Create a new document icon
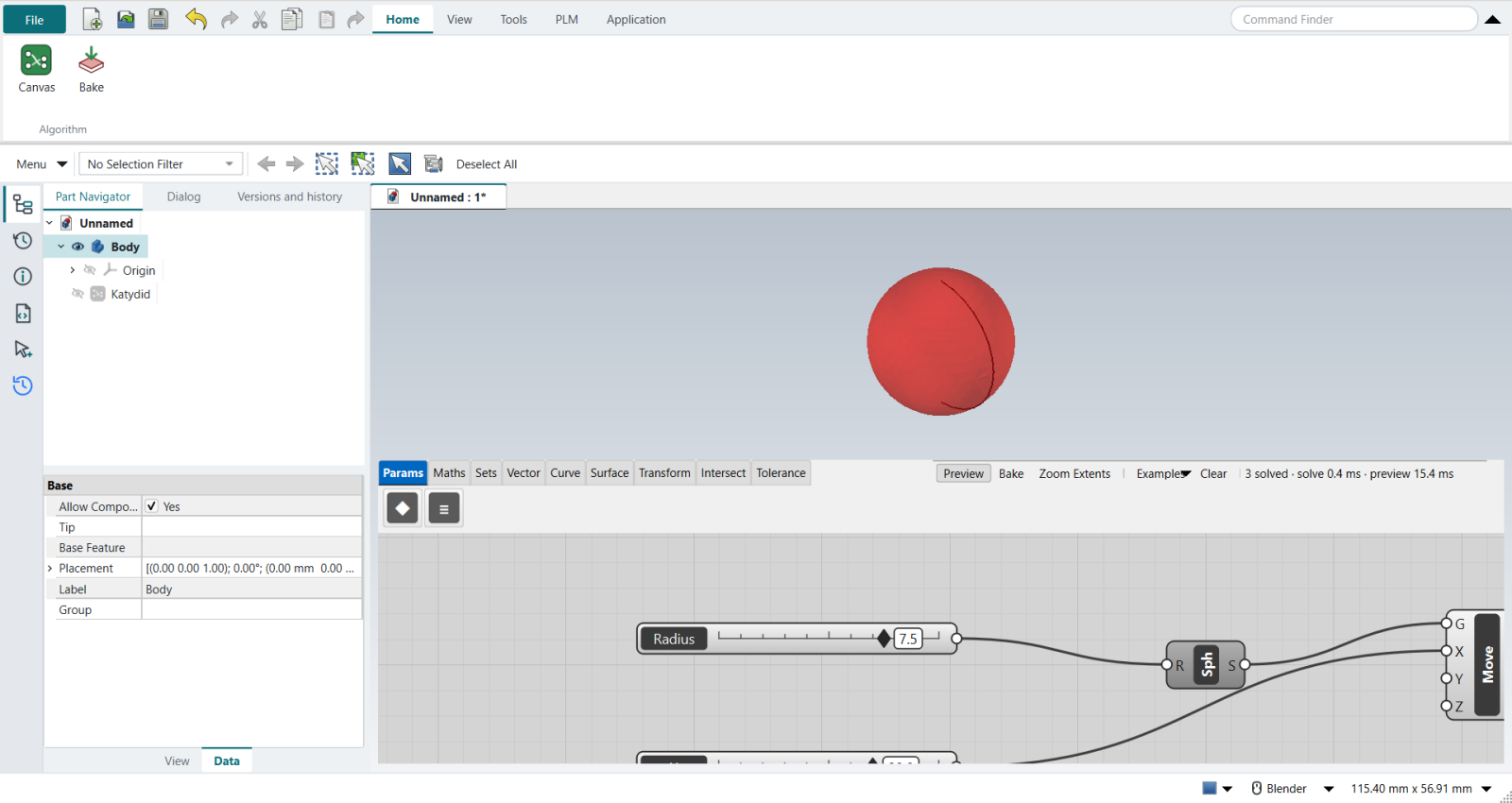 coord(93,19)
